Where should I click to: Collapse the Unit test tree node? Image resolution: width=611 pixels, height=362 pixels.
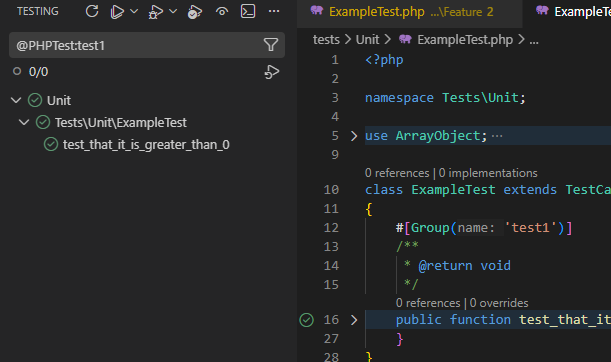(16, 101)
